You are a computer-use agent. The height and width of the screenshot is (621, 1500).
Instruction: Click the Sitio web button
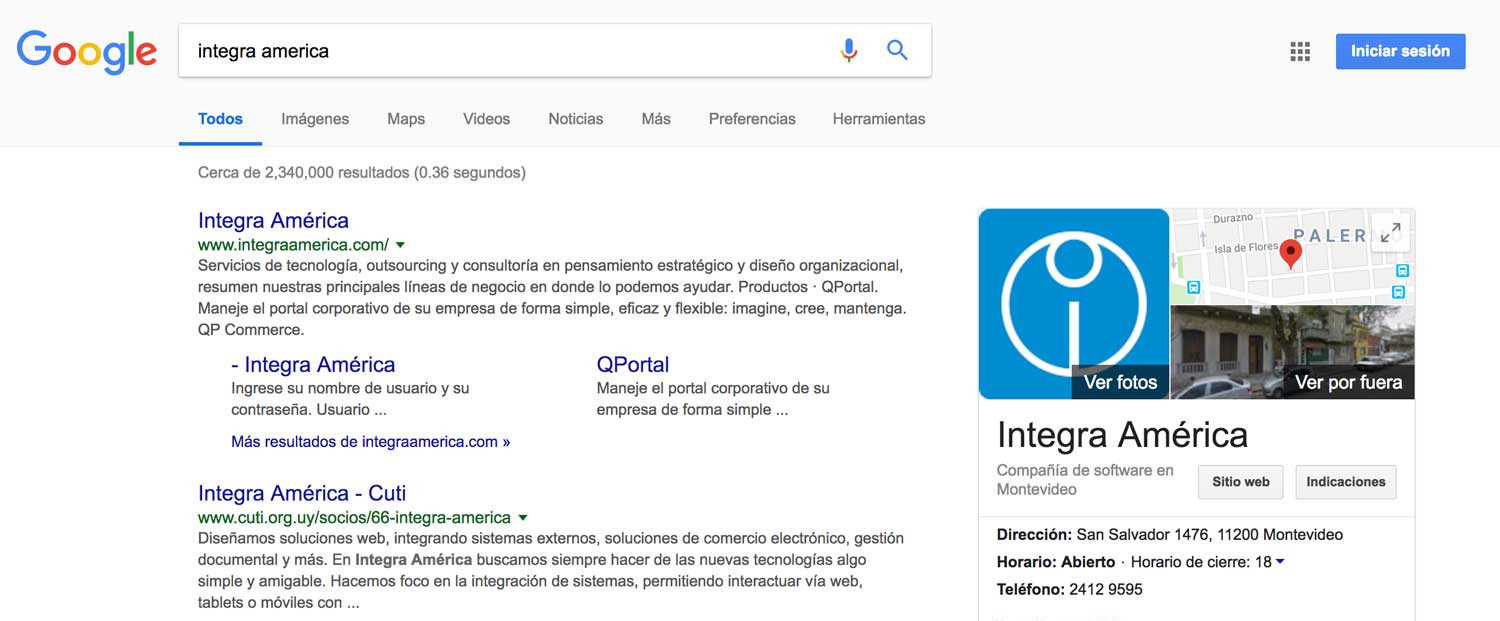(1241, 482)
